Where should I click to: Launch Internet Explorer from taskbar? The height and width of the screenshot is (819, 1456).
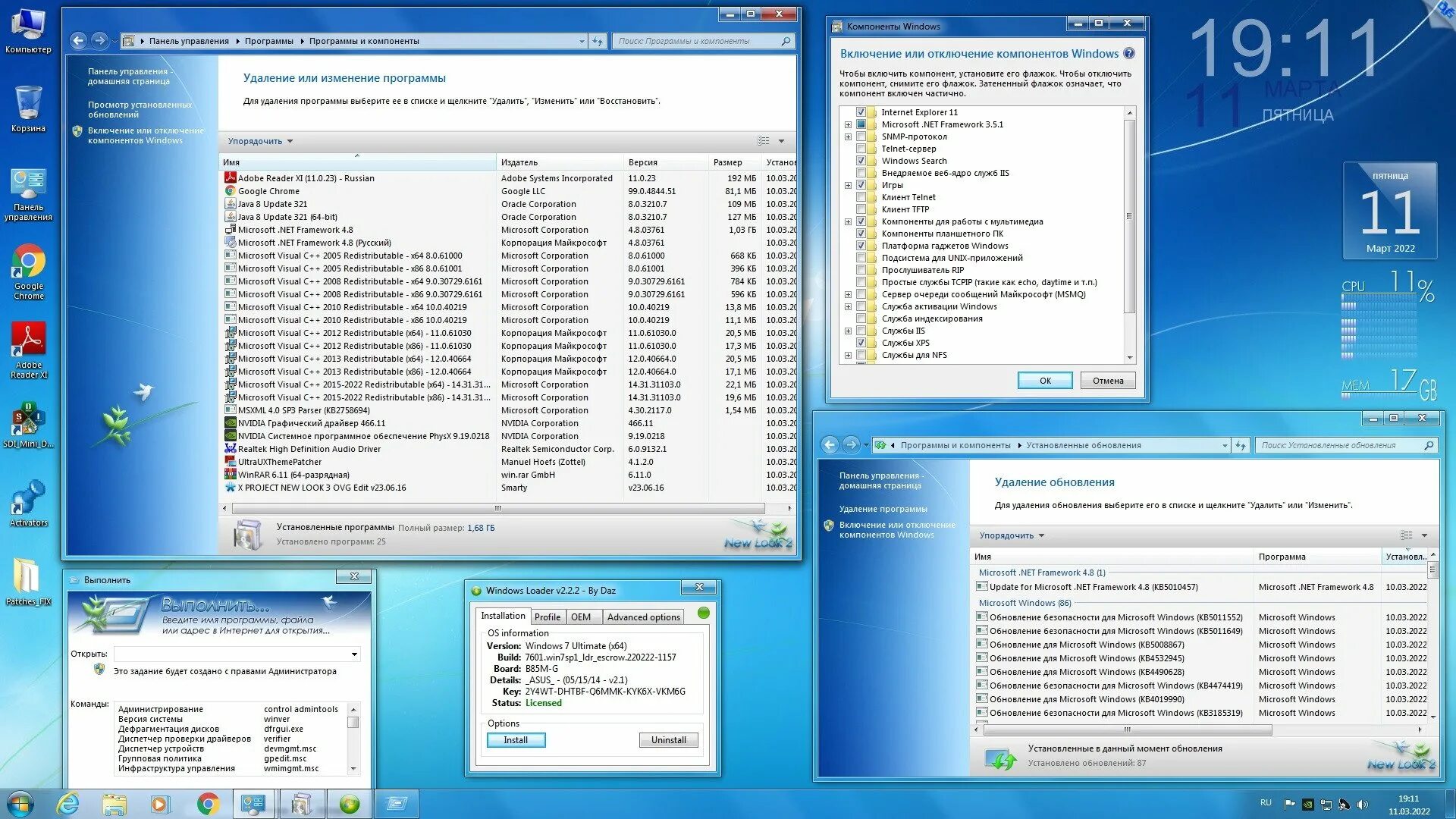[68, 804]
